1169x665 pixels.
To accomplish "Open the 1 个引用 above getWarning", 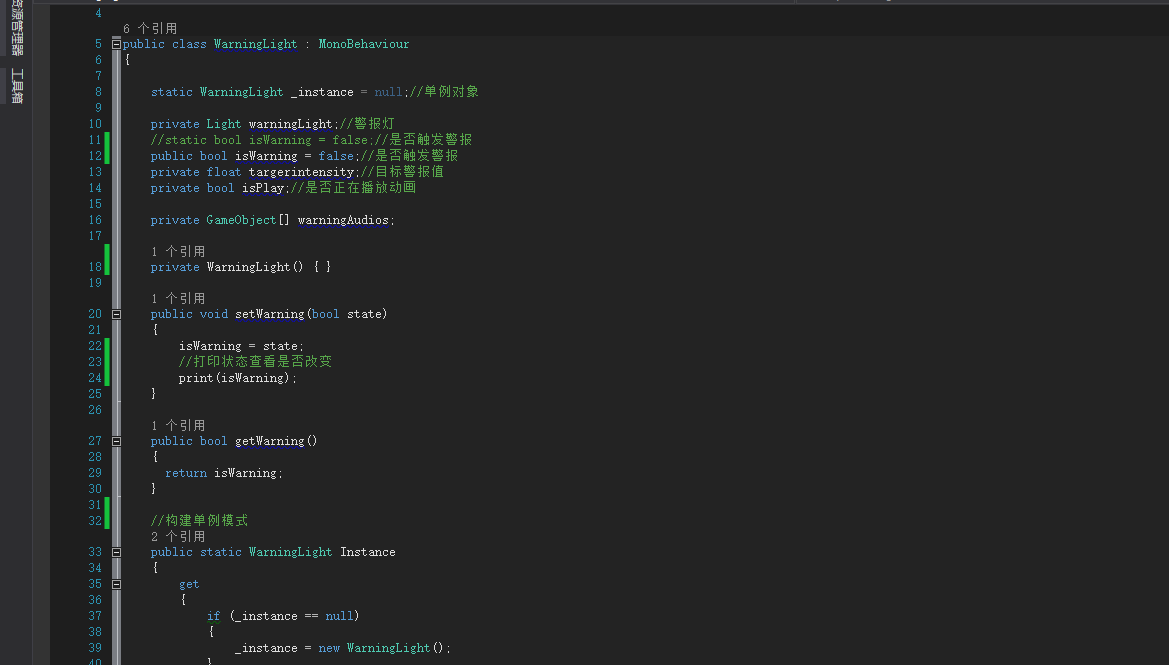I will click(x=177, y=425).
